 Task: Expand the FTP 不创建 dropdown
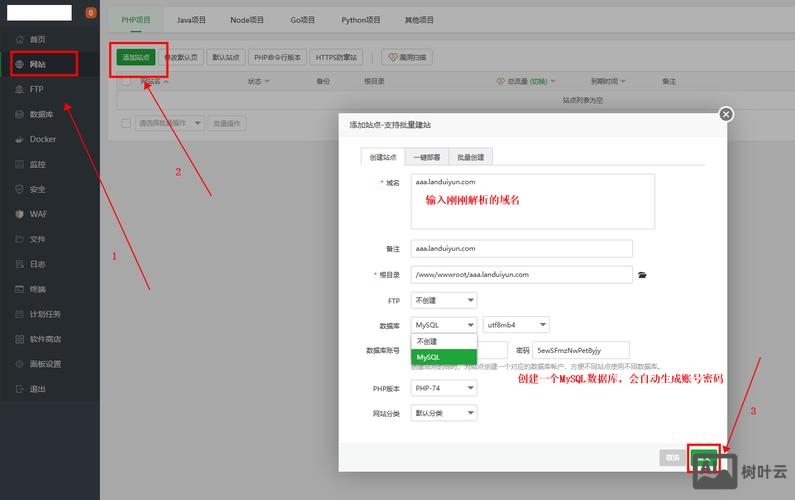point(444,300)
